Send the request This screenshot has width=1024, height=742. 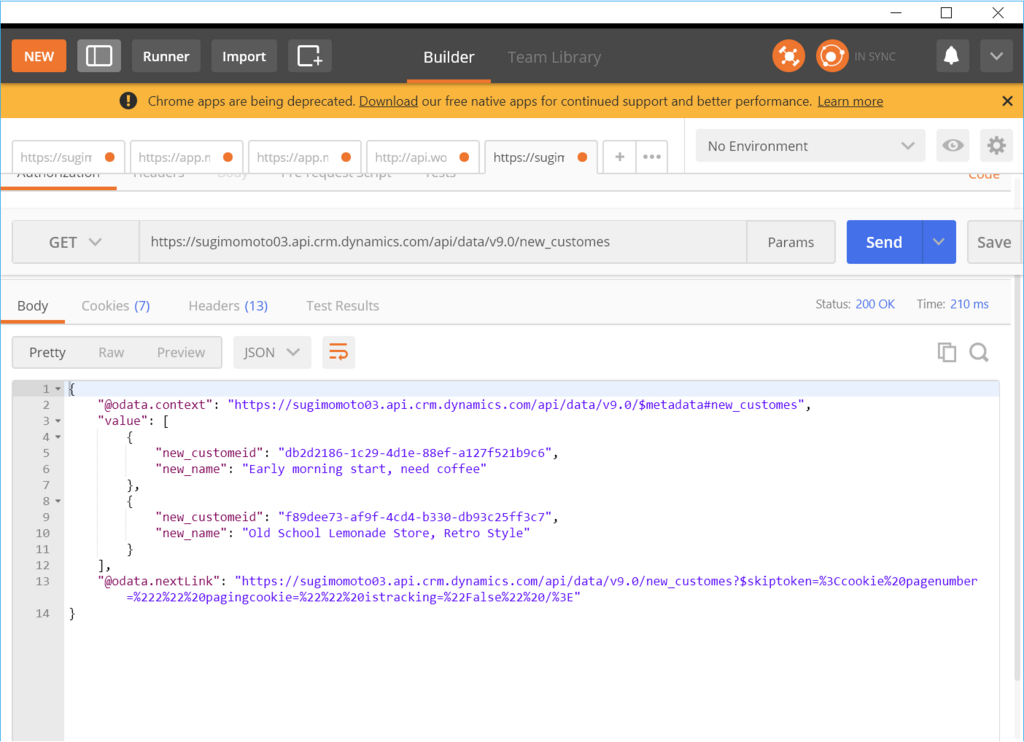coord(884,242)
